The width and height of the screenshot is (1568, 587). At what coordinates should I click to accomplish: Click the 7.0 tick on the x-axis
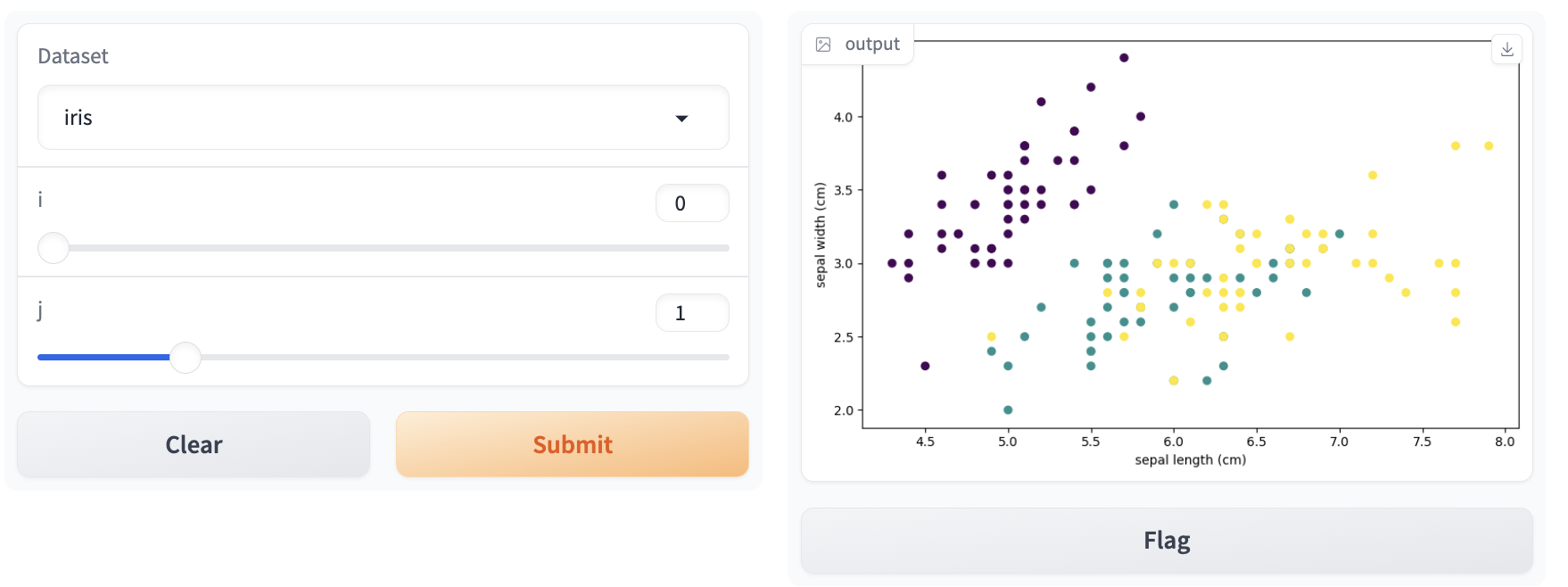pos(1339,442)
